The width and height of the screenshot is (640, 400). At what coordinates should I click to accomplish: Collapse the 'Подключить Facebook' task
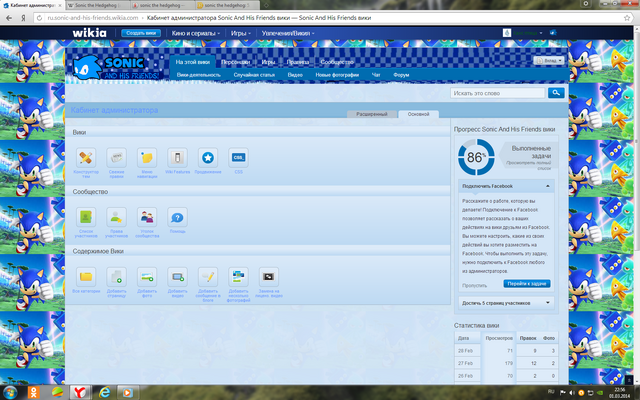click(547, 186)
